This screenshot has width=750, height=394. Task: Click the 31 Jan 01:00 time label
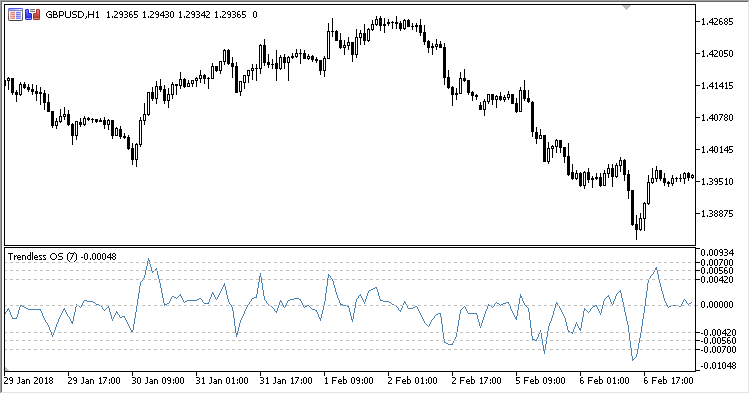[x=222, y=381]
